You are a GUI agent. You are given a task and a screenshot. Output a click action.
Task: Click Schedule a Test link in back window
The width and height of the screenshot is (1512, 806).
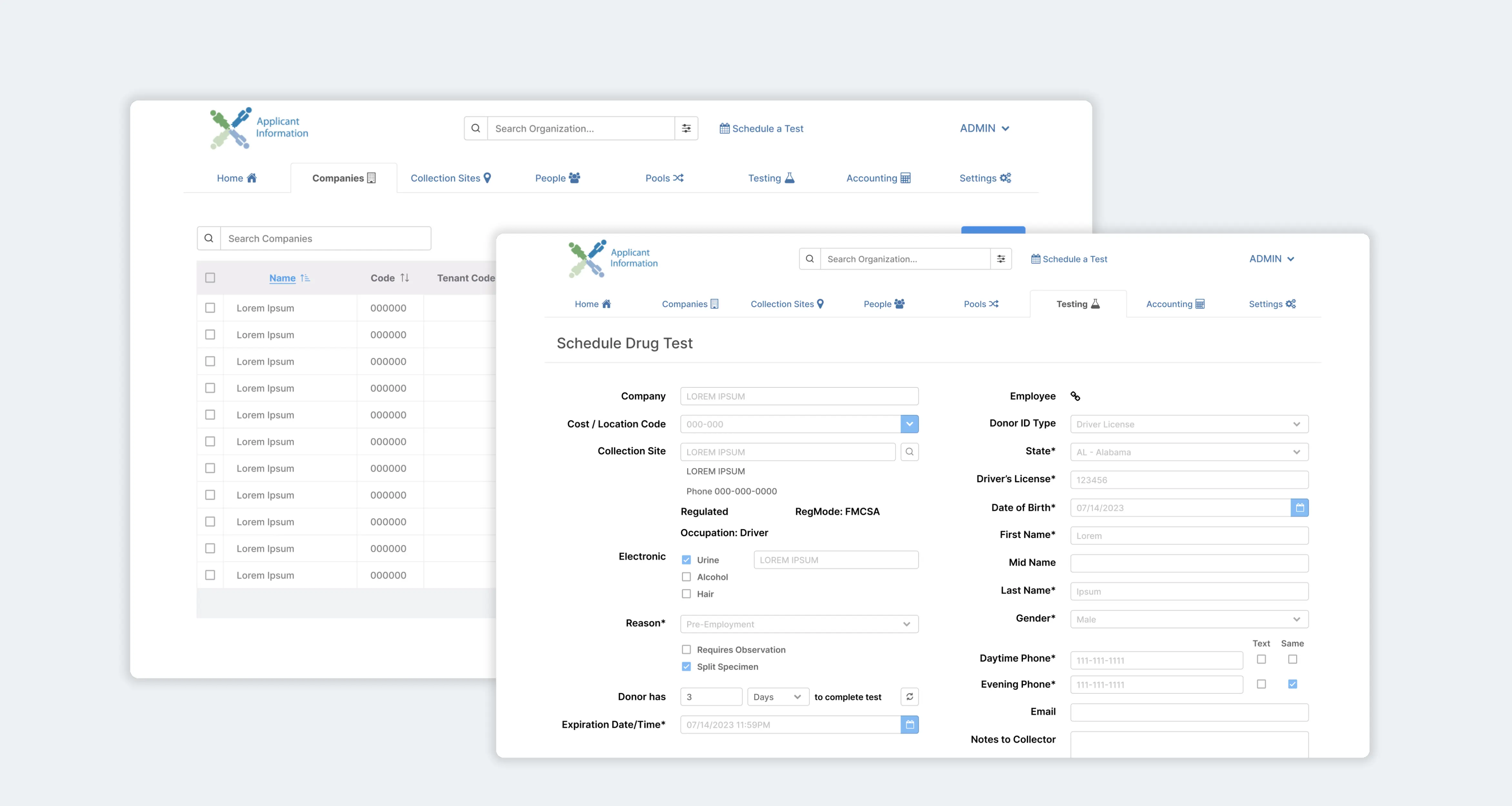tap(761, 128)
